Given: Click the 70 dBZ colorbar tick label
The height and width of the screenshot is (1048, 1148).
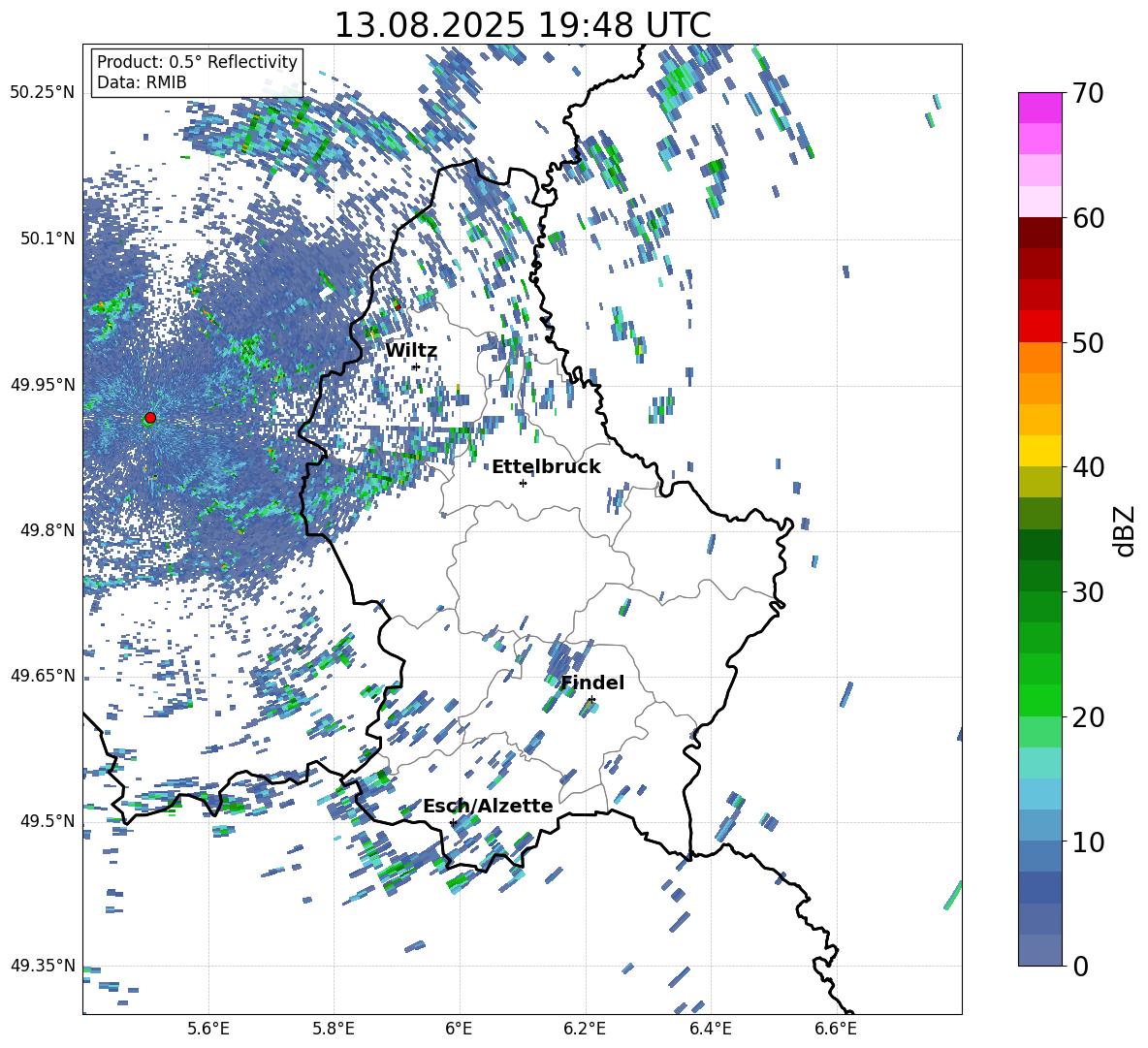Looking at the screenshot, I should 1089,94.
